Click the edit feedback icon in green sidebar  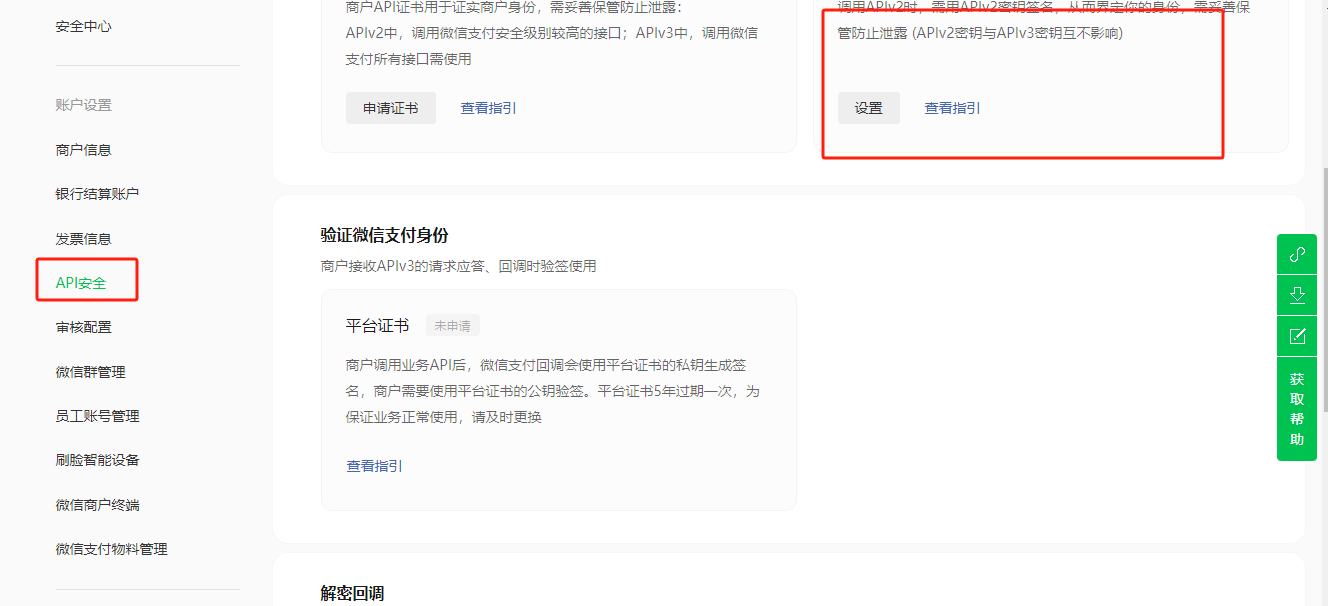click(x=1297, y=336)
